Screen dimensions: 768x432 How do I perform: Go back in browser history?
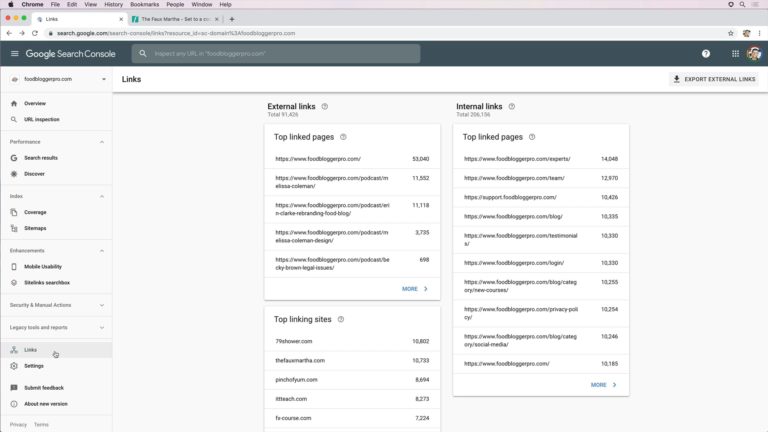click(9, 33)
